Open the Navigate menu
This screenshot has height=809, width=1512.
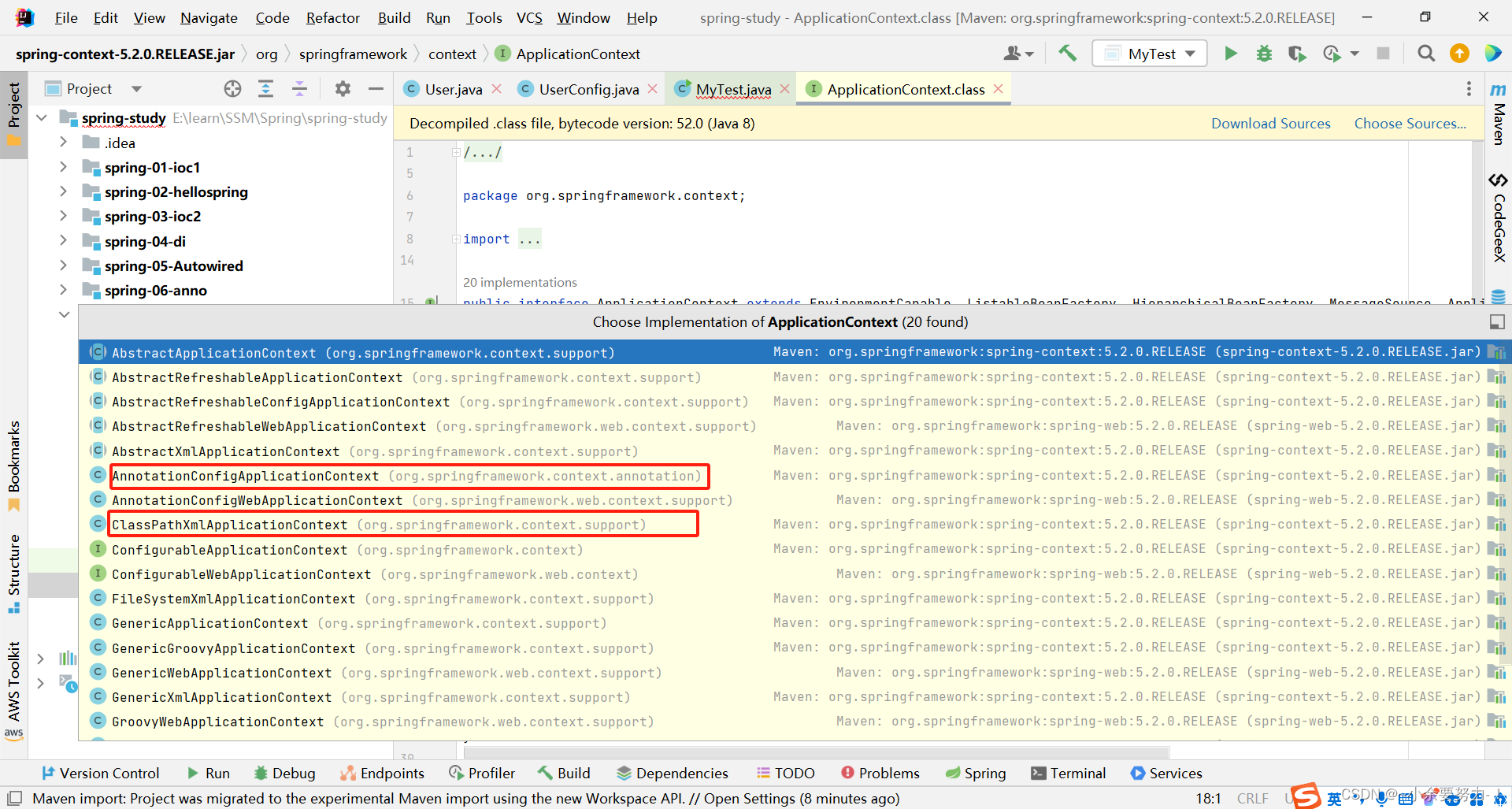(x=209, y=17)
